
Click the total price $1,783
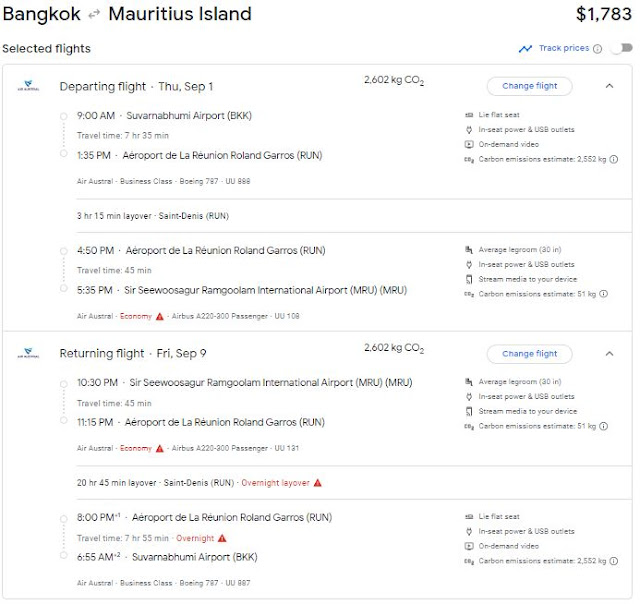pyautogui.click(x=604, y=14)
